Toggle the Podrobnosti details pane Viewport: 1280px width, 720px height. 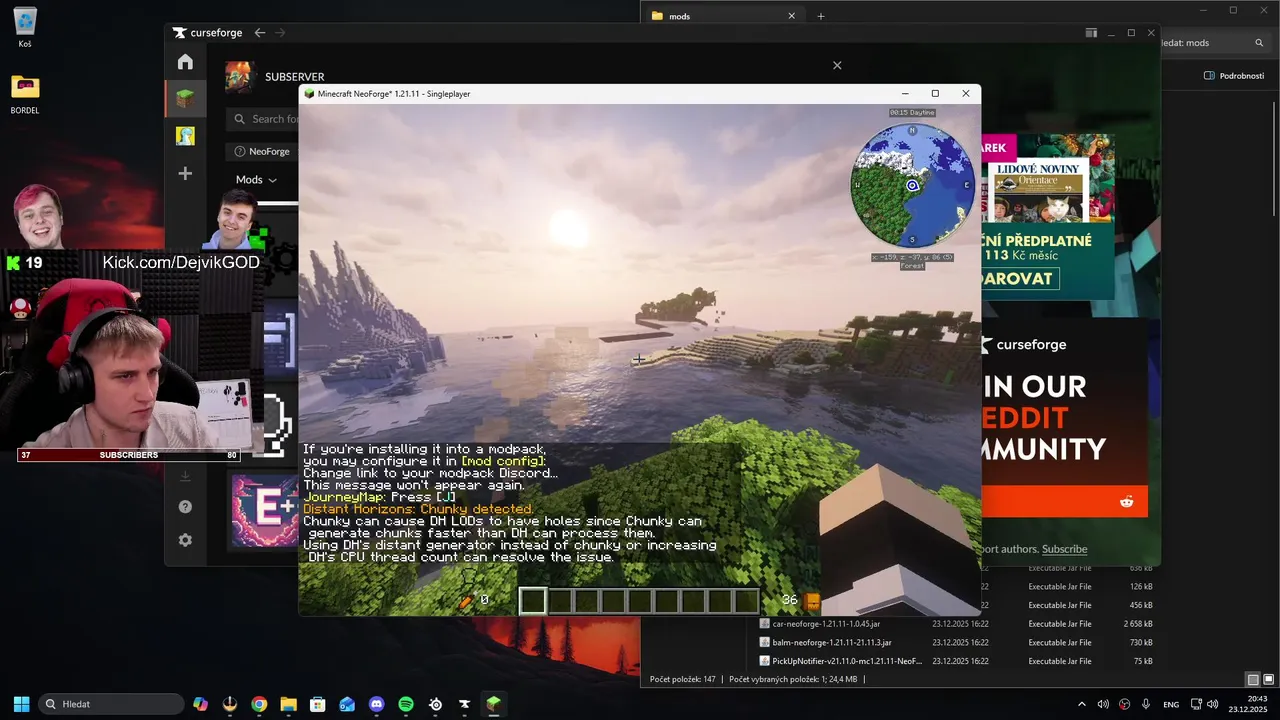tap(1234, 75)
